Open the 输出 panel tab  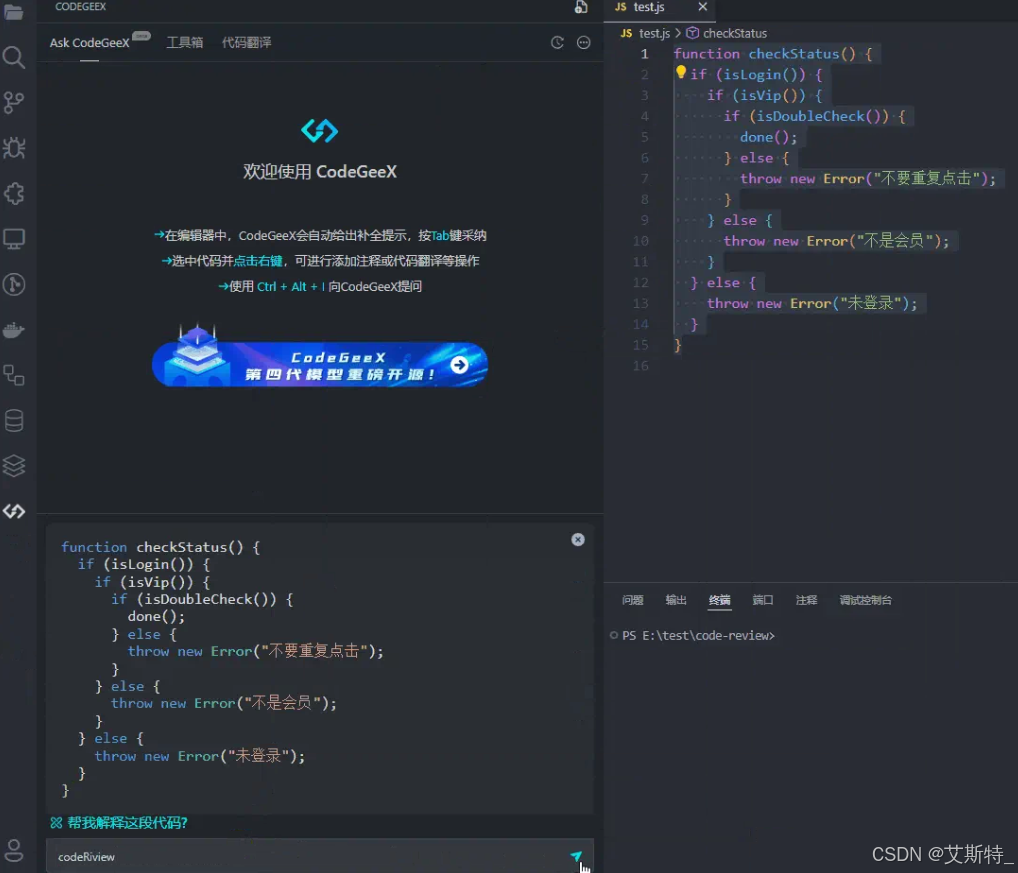(x=676, y=600)
